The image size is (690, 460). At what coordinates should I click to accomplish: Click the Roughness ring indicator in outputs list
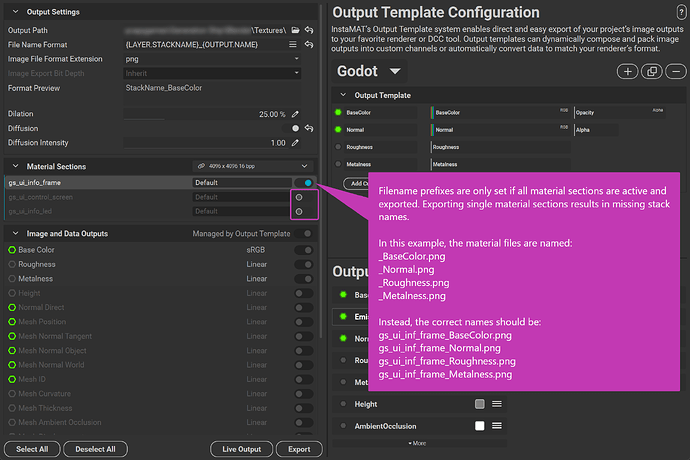[x=12, y=264]
